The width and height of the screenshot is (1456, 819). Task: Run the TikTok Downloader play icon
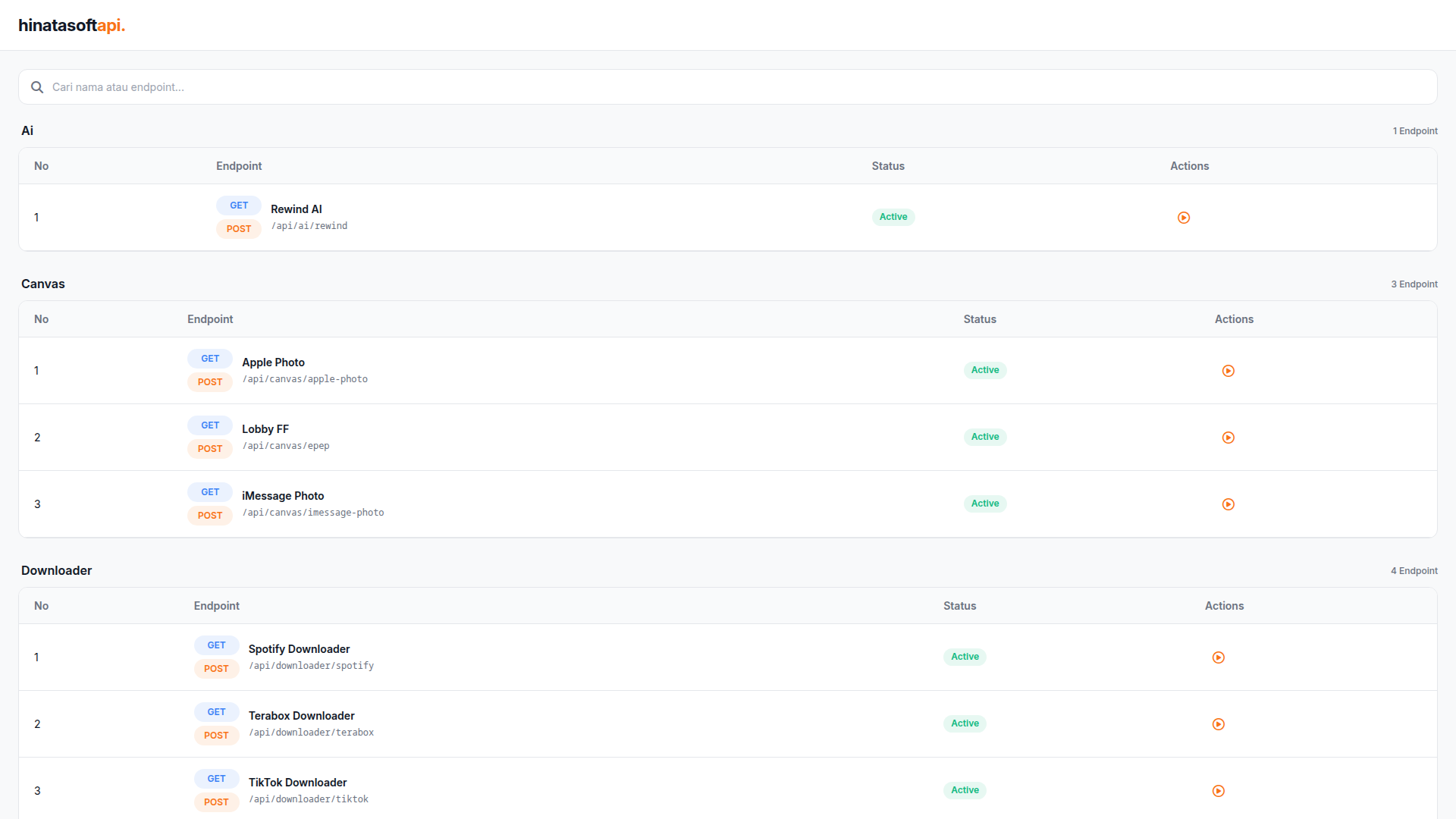point(1219,791)
